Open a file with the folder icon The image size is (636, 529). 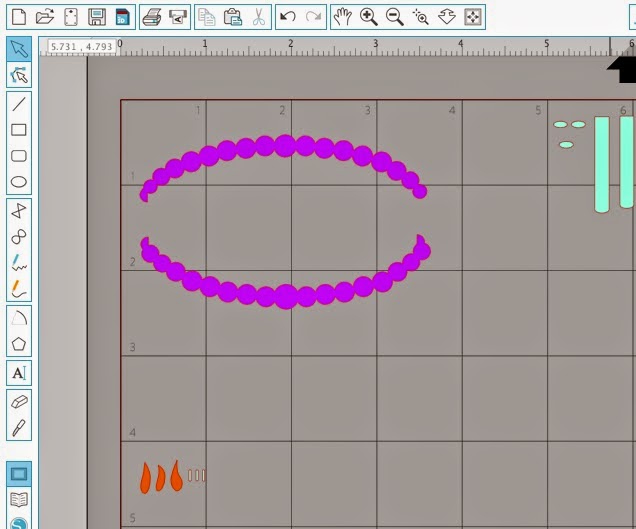[x=45, y=17]
